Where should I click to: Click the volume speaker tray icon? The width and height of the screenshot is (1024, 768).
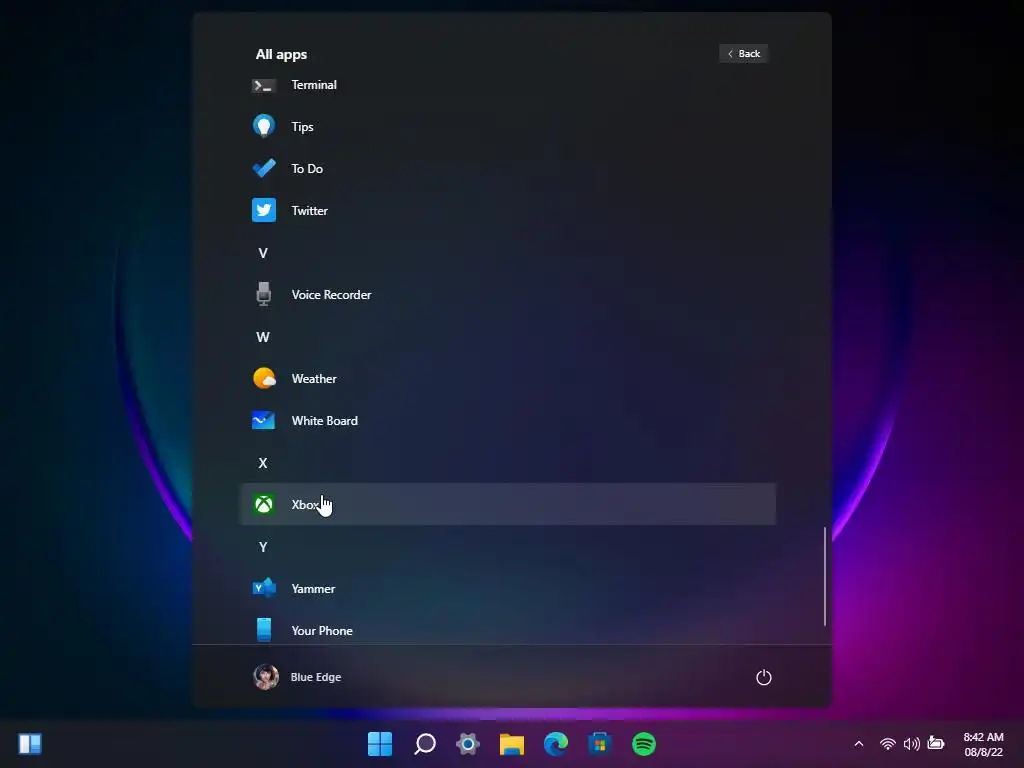(x=912, y=744)
